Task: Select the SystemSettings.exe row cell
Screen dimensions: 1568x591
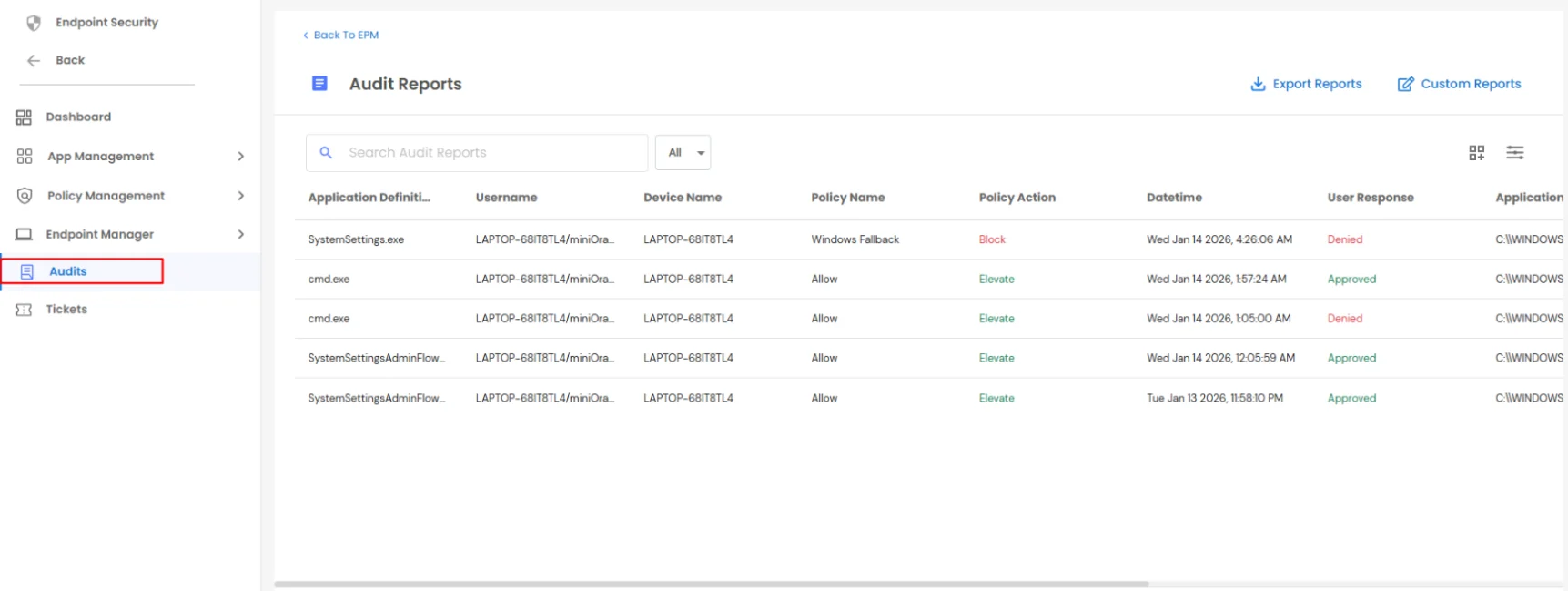Action: pyautogui.click(x=356, y=239)
